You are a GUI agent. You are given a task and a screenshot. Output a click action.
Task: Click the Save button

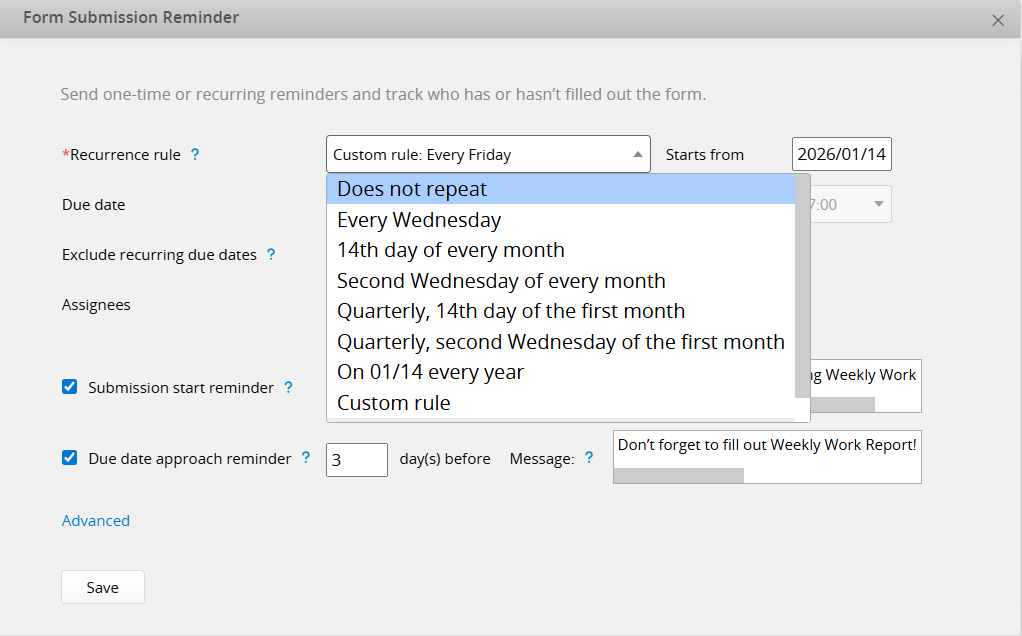[x=103, y=588]
